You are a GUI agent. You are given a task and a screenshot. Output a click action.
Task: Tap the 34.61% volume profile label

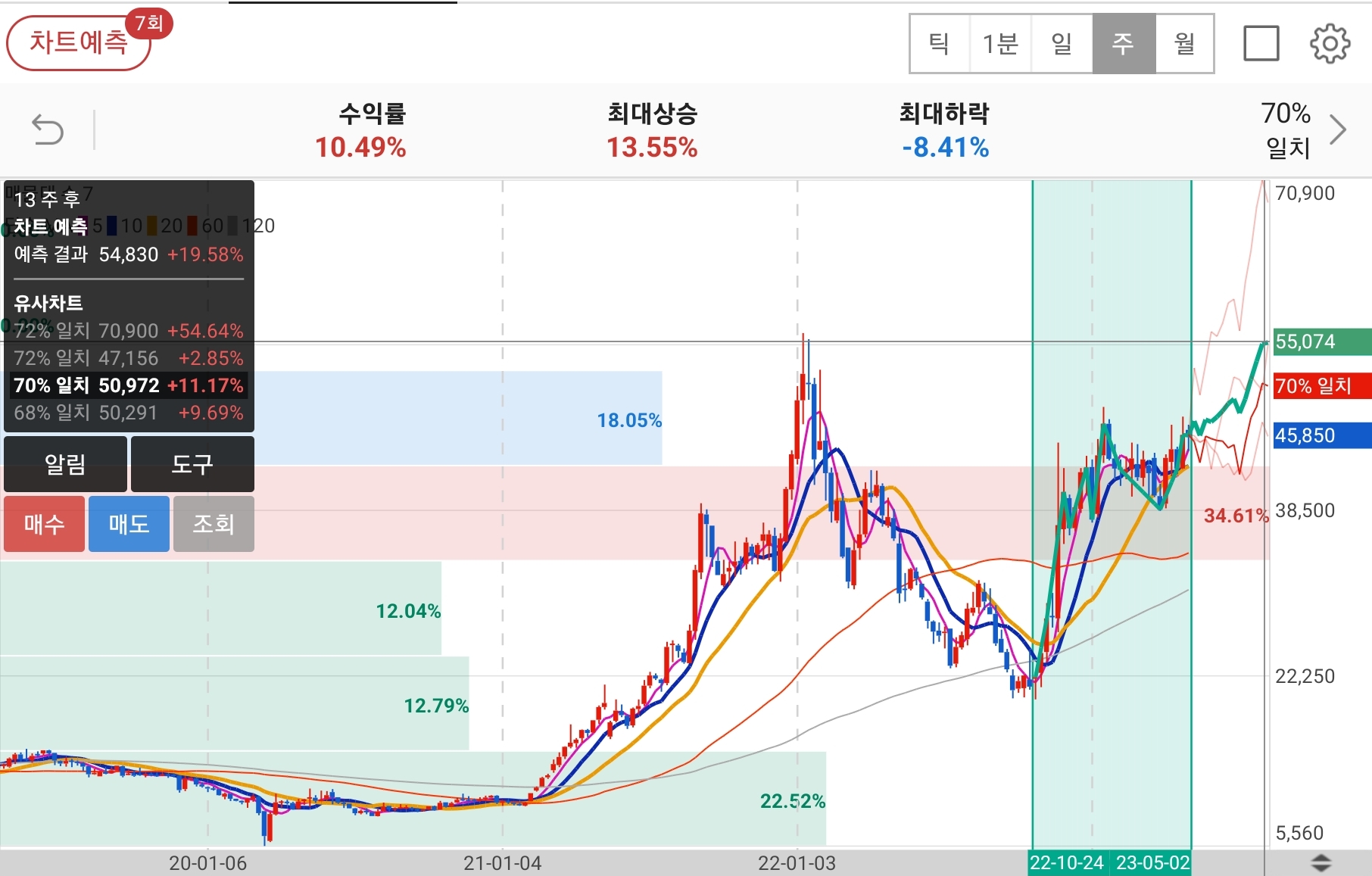point(1236,516)
